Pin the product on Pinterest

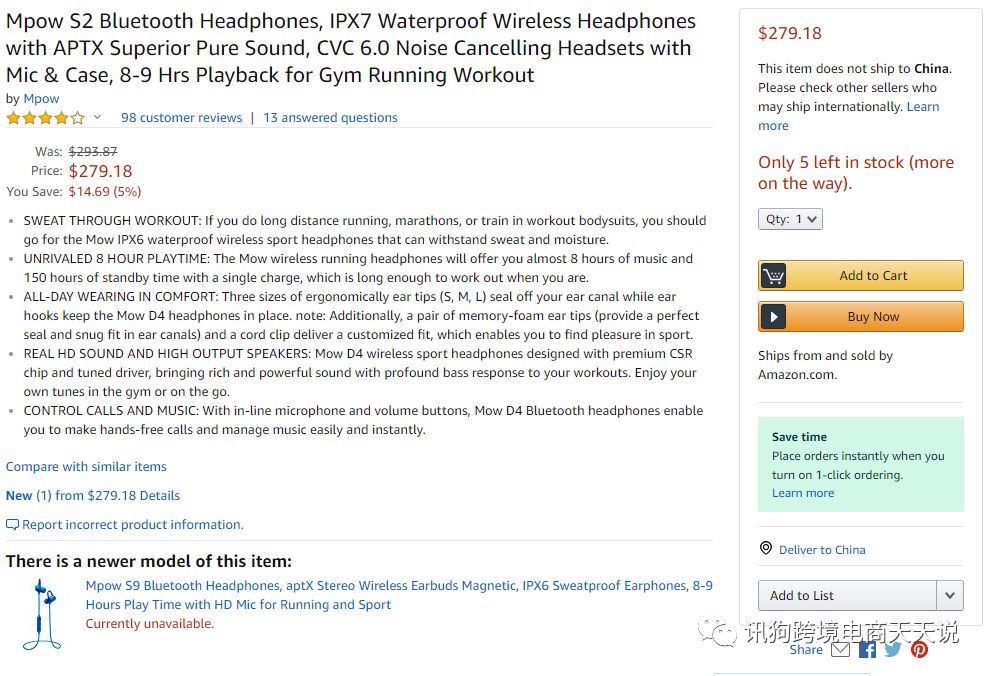click(x=919, y=650)
